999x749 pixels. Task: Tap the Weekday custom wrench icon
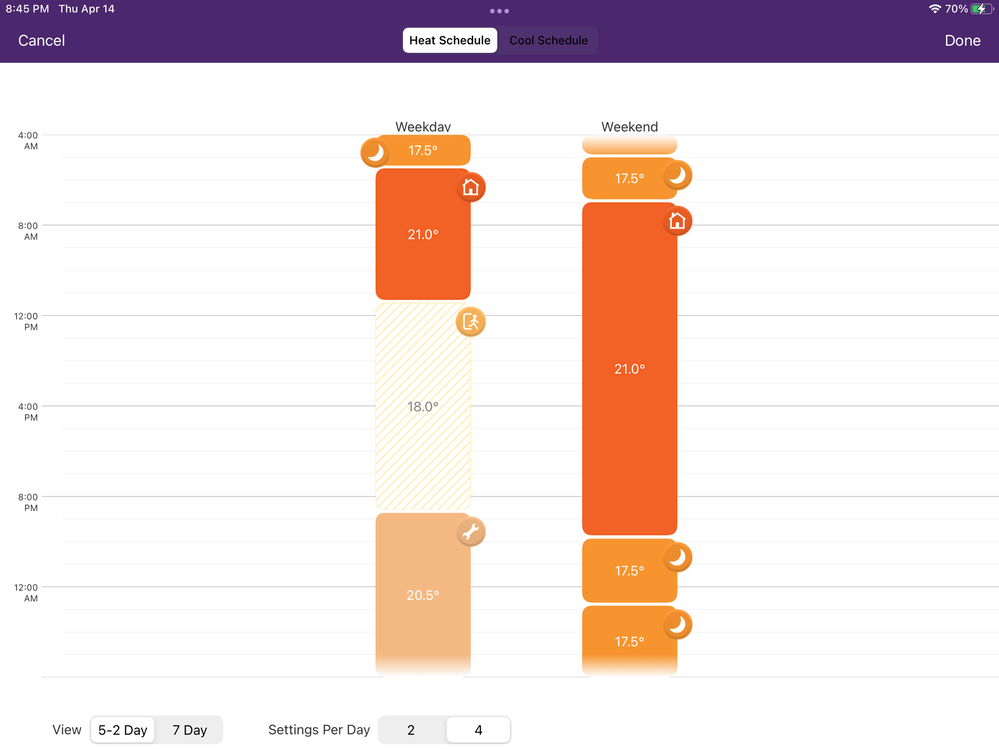pos(471,532)
